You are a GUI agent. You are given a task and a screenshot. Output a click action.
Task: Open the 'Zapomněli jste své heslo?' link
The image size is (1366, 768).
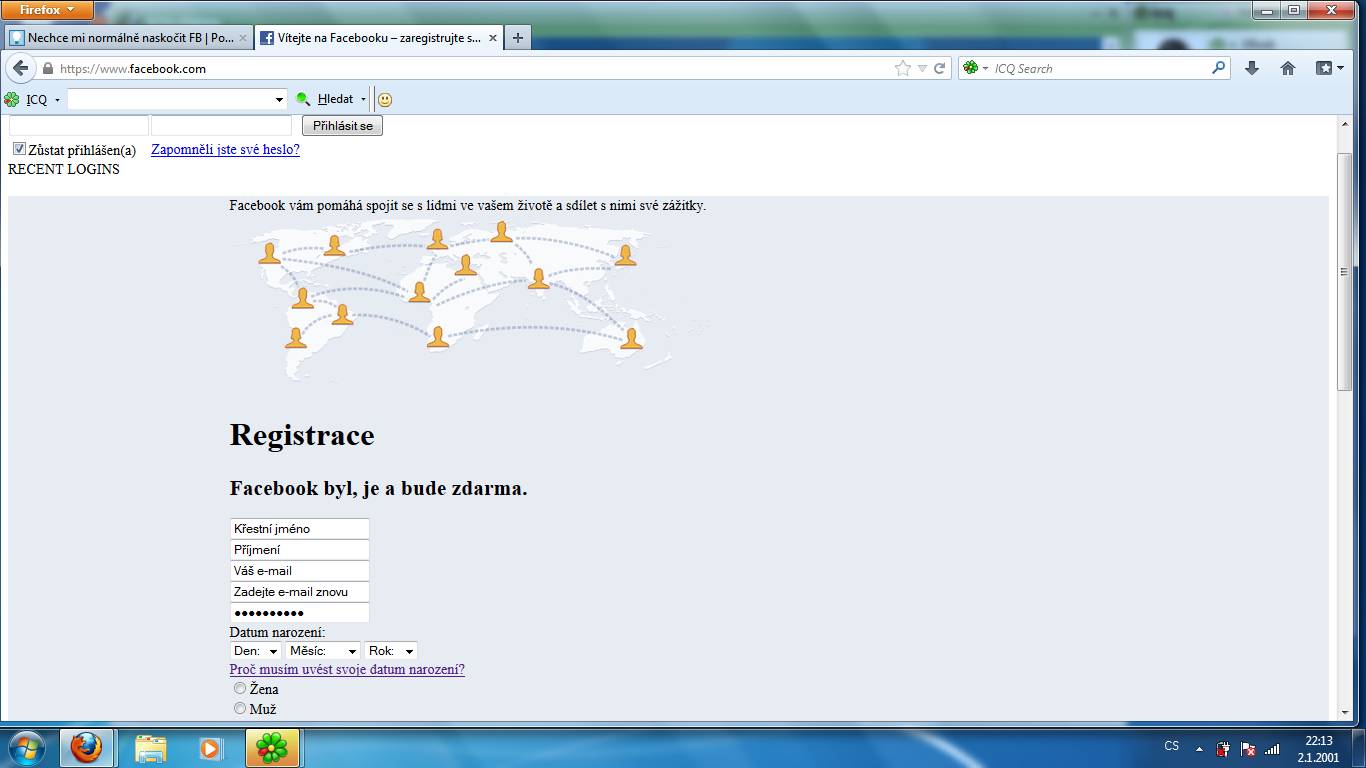tap(225, 149)
